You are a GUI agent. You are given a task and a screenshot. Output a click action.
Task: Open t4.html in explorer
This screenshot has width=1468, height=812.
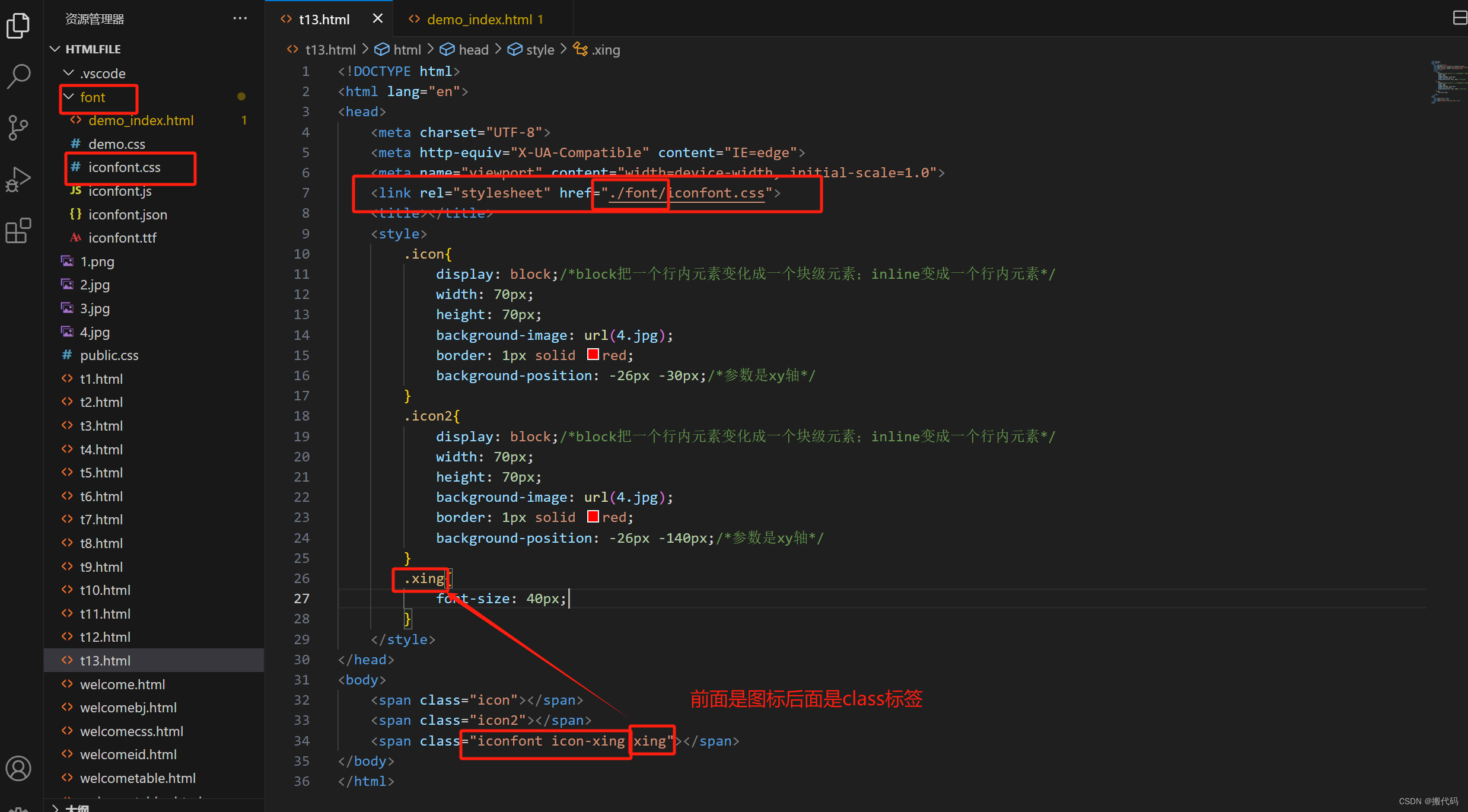154,450
